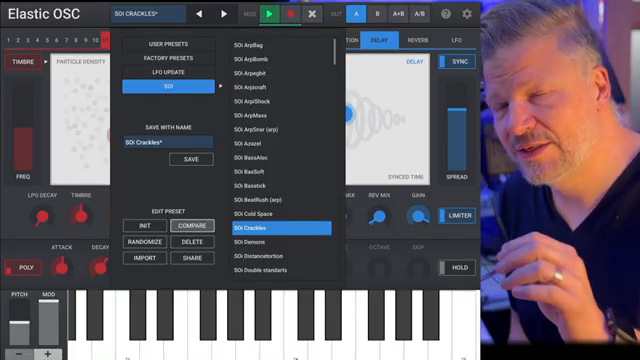Viewport: 640px width, 360px height.
Task: Click the preset list scrollbar
Action: pyautogui.click(x=335, y=52)
